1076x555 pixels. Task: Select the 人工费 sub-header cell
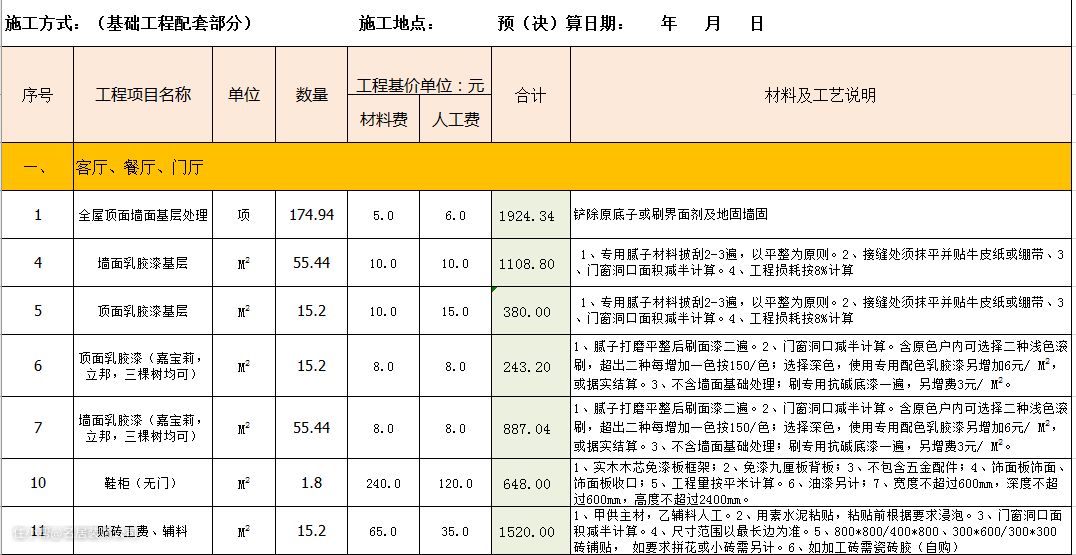(x=455, y=120)
